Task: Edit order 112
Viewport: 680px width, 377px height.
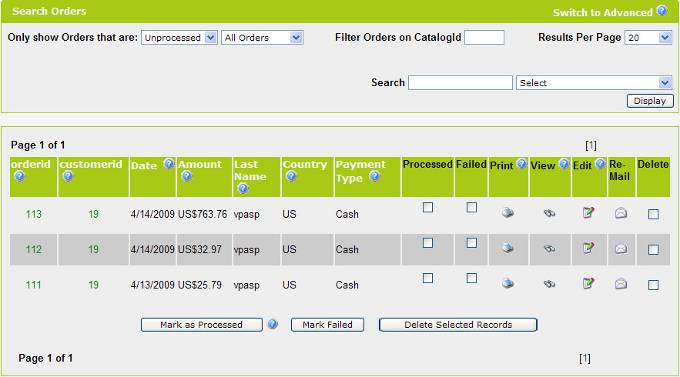Action: (x=588, y=248)
